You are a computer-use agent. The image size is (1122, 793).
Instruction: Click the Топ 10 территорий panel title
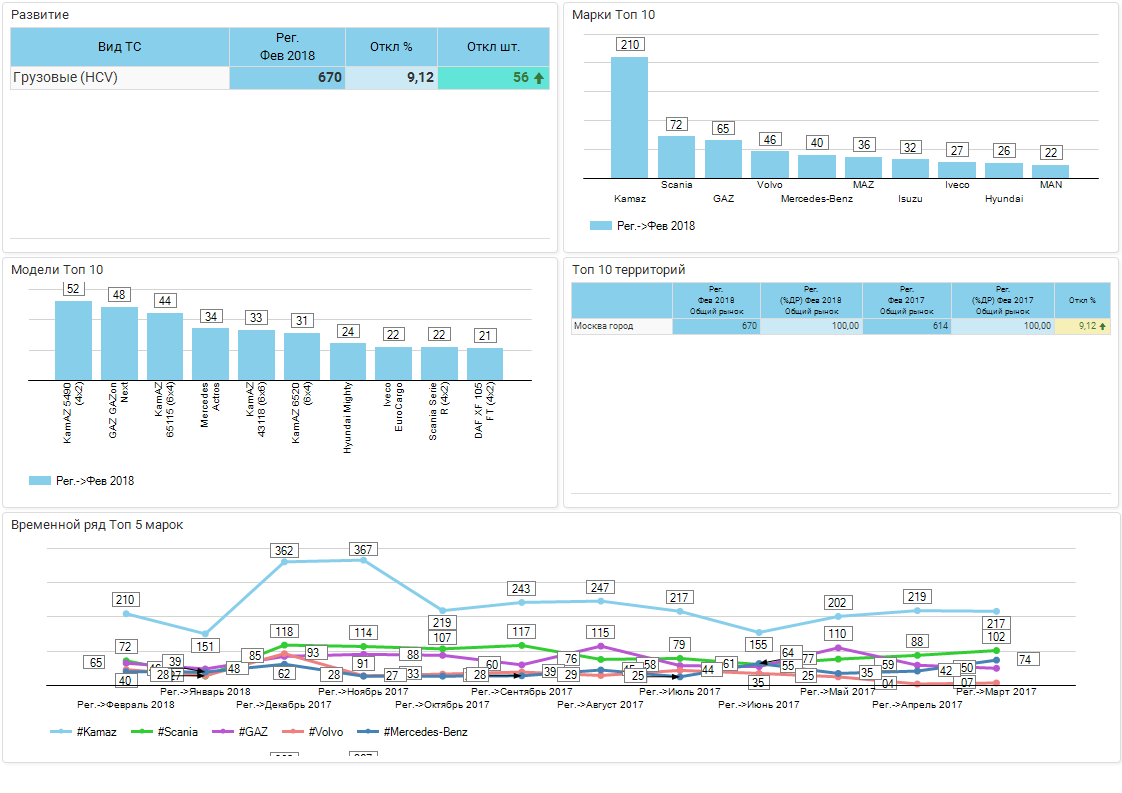[x=628, y=270]
